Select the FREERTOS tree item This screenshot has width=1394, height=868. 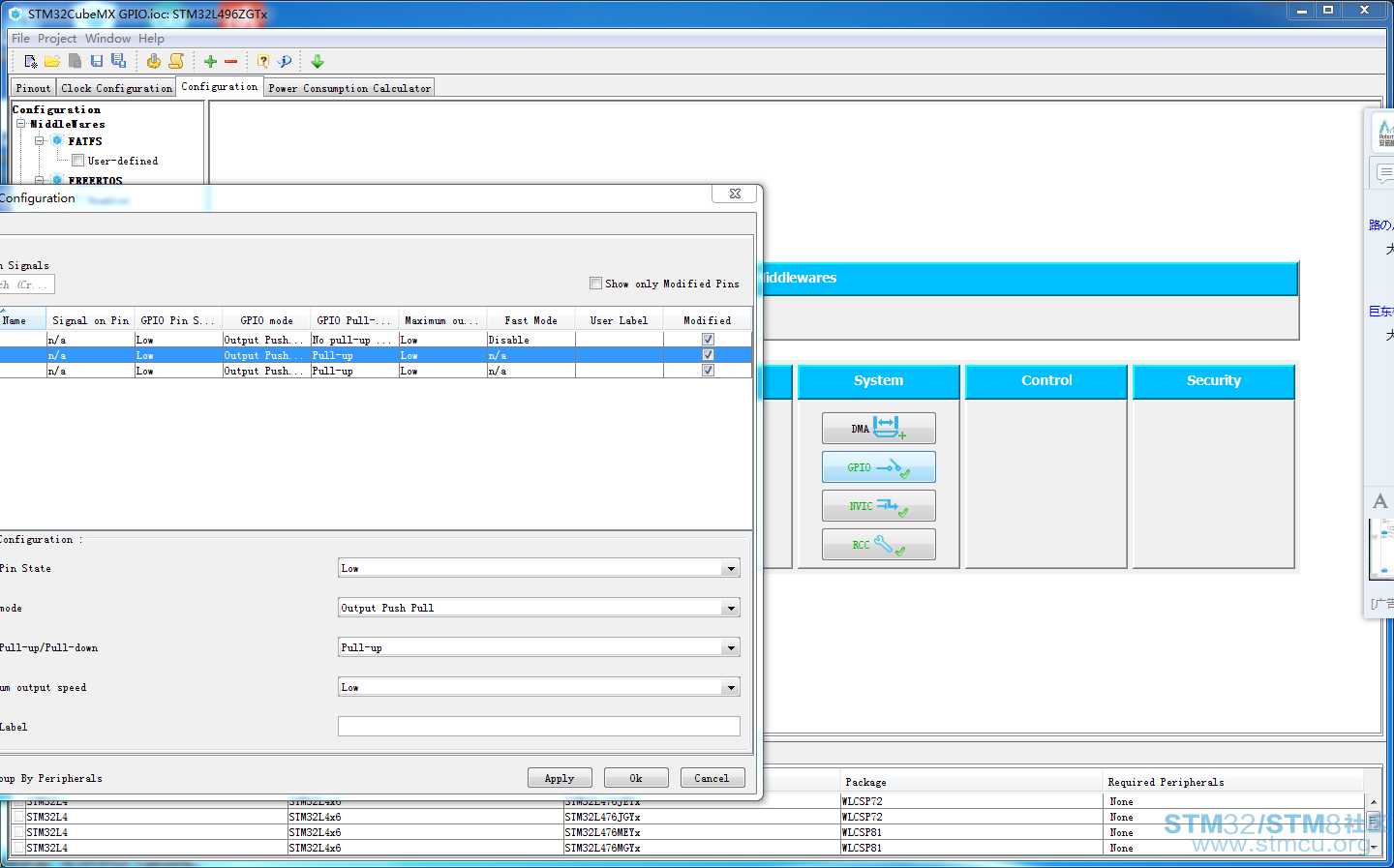(95, 180)
